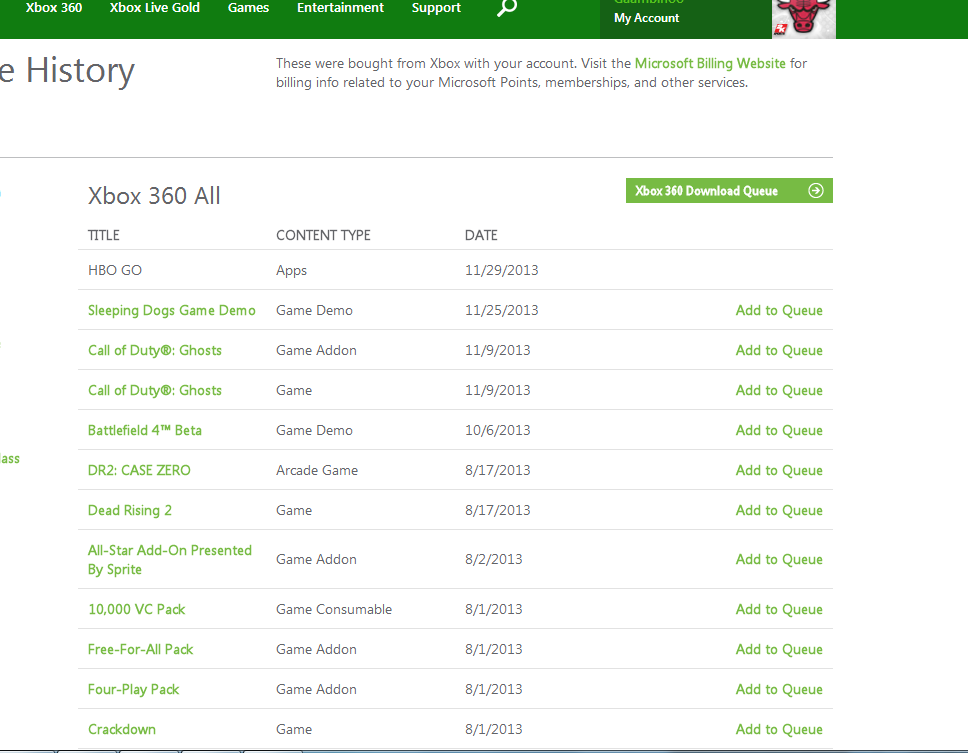The image size is (968, 753).
Task: Click the search magnifier icon
Action: [x=507, y=8]
